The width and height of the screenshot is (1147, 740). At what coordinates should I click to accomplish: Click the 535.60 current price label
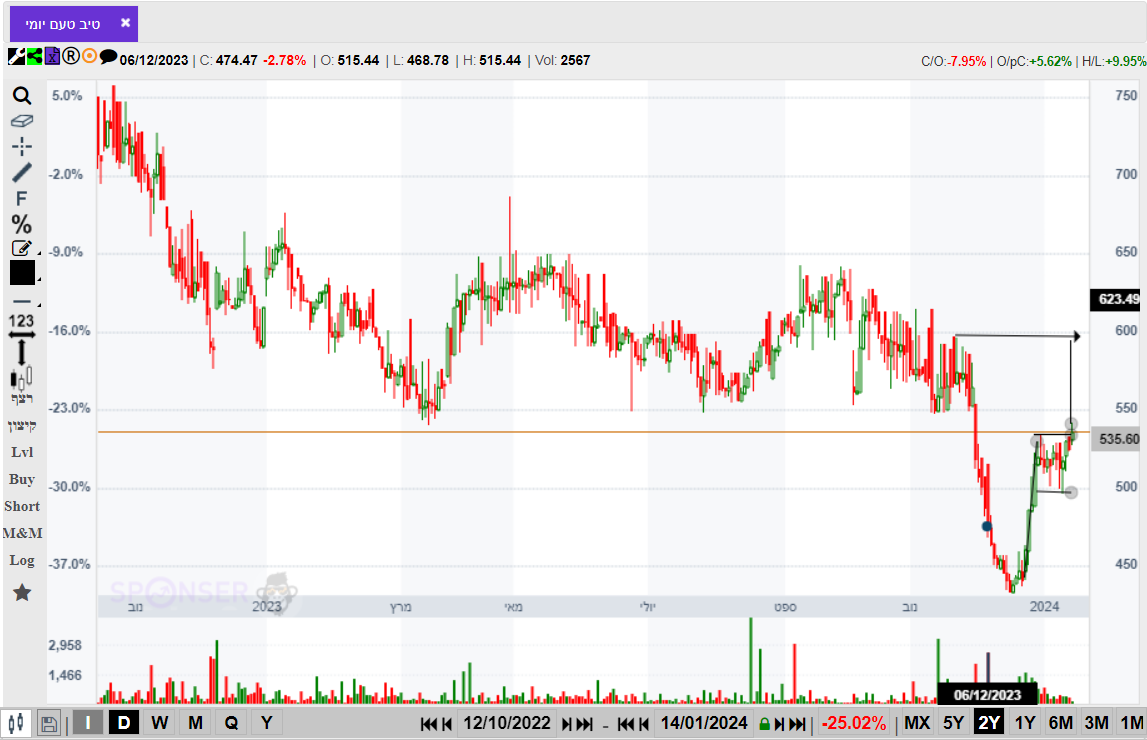[x=1117, y=439]
